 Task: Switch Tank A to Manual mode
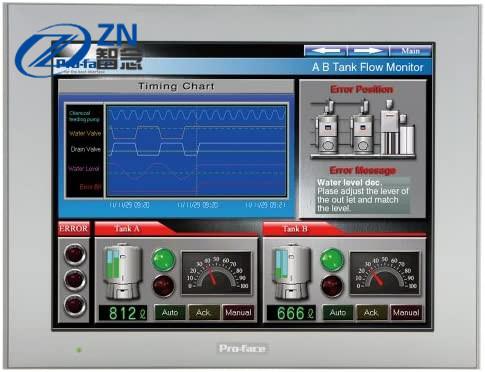(238, 313)
